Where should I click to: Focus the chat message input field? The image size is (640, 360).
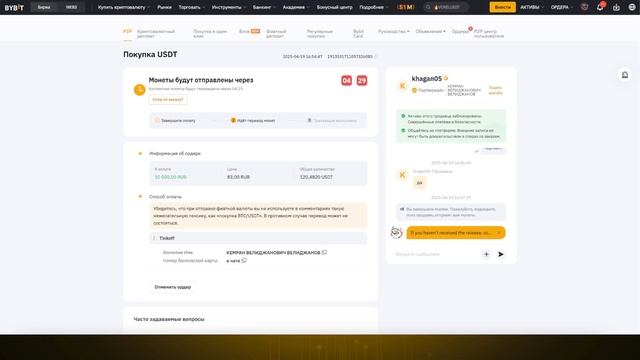[x=437, y=254]
